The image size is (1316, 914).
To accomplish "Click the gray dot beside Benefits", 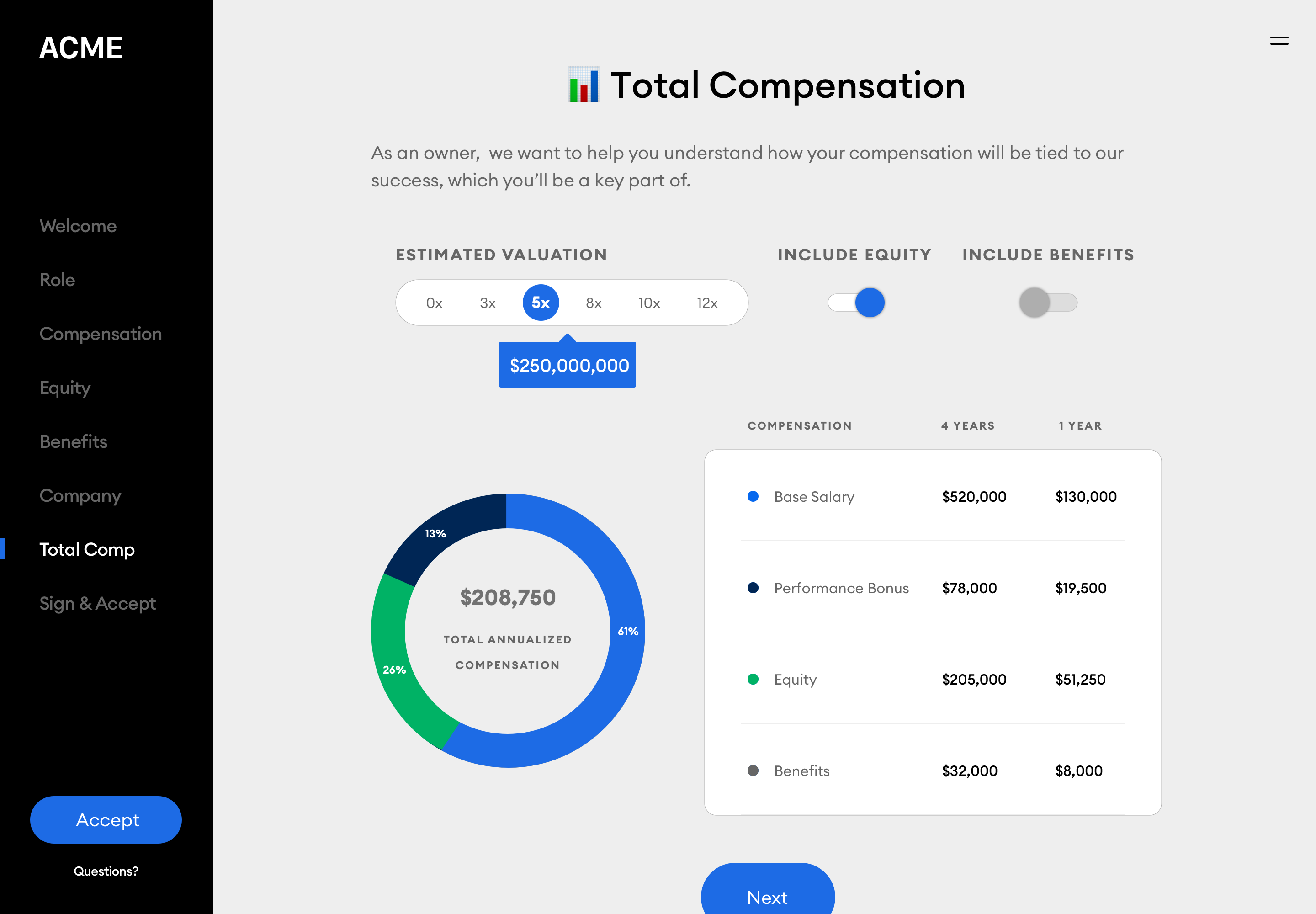I will [753, 771].
